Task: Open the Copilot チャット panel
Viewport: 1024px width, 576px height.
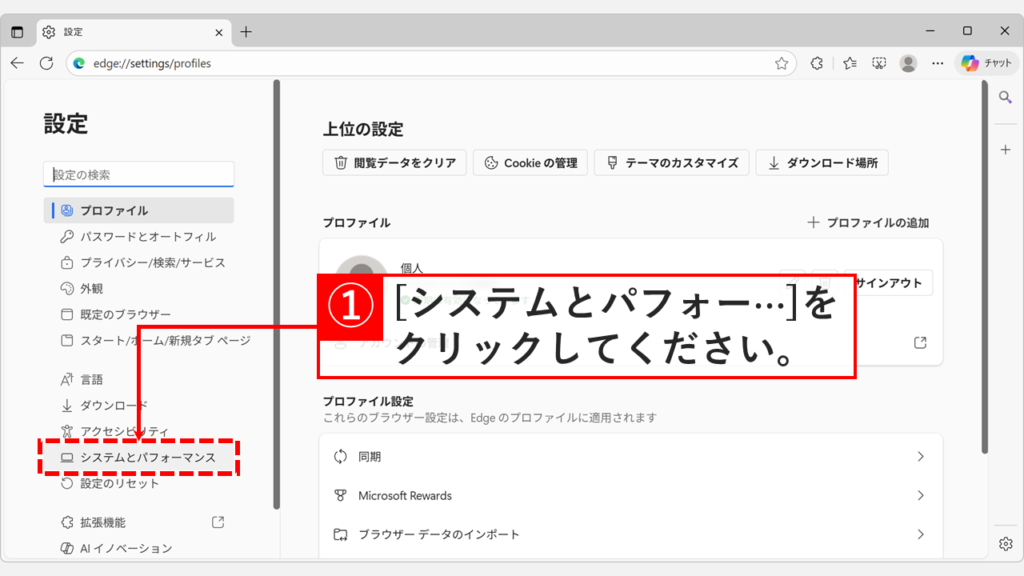Action: (985, 62)
